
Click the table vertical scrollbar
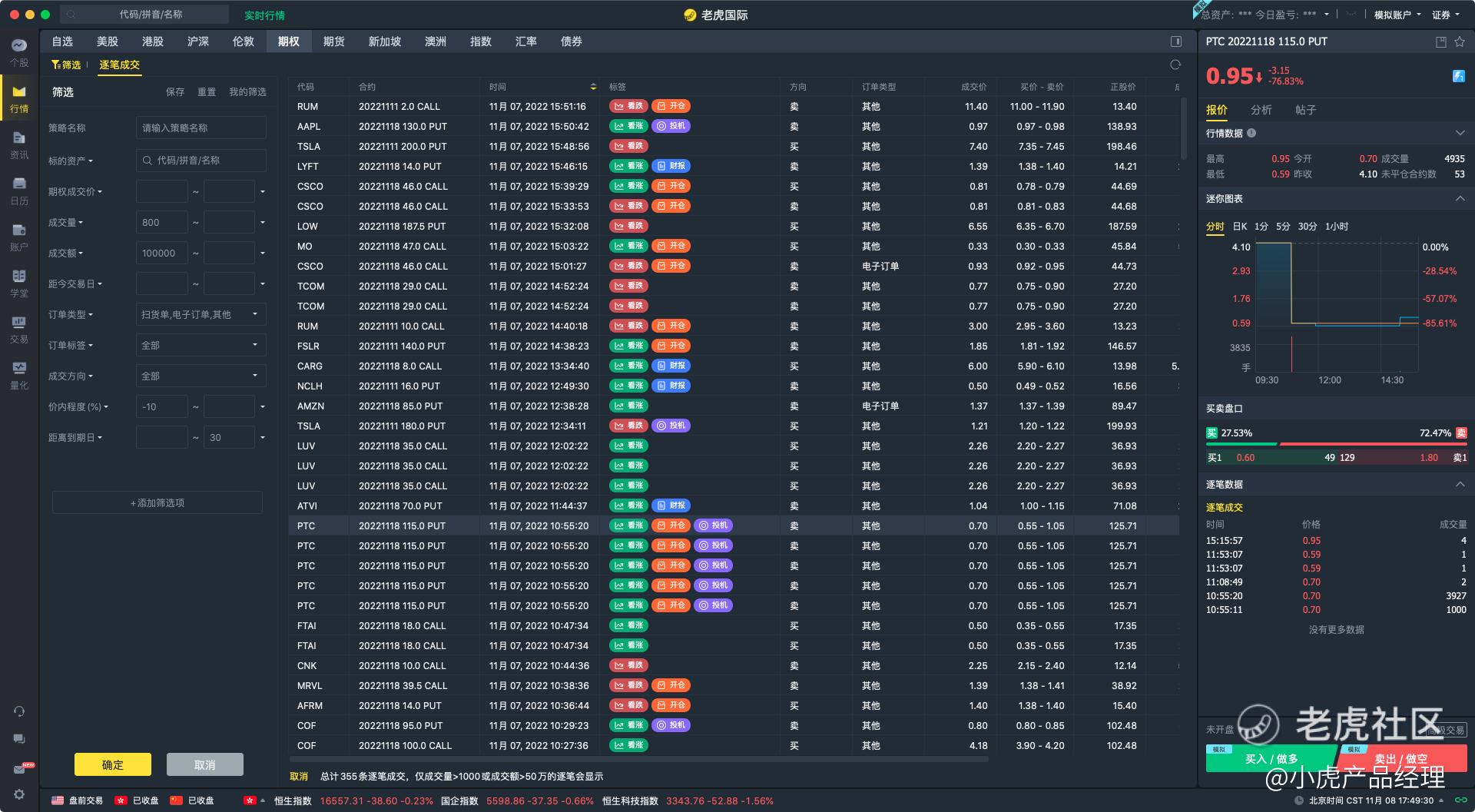[1184, 128]
